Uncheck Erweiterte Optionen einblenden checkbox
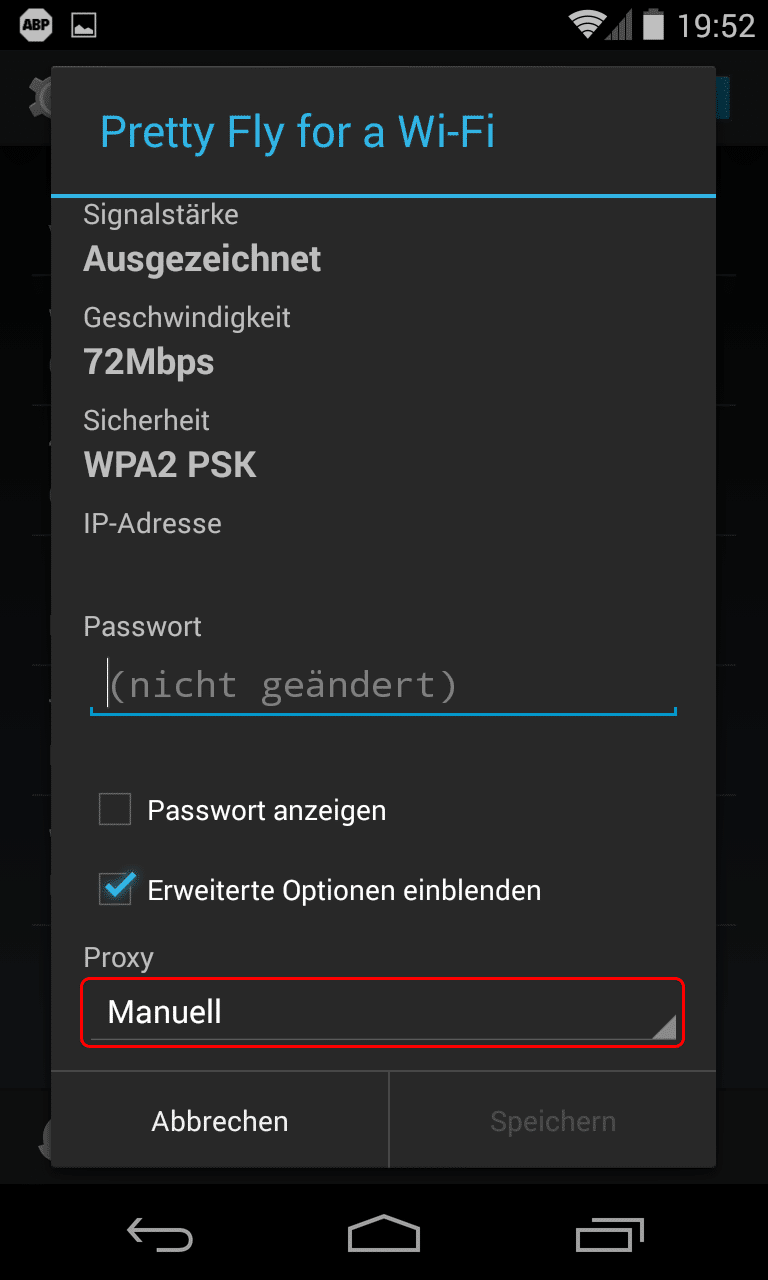 (x=115, y=889)
